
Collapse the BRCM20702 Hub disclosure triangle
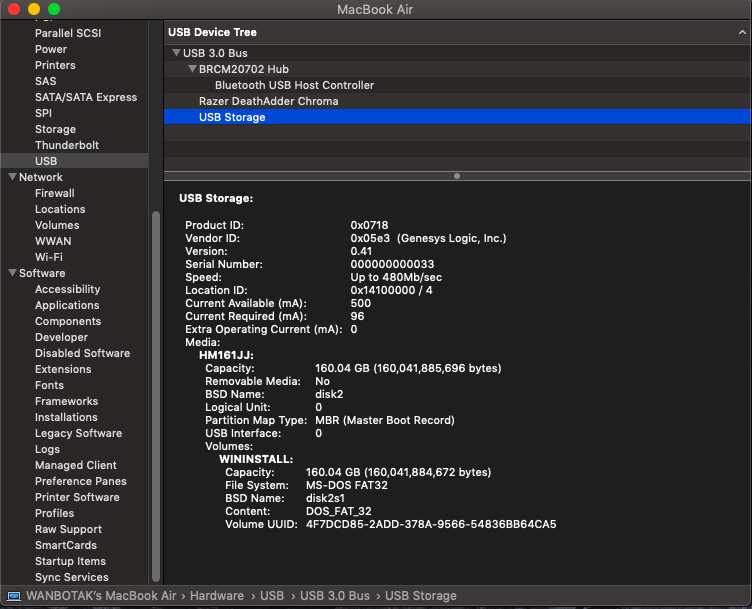coord(191,69)
